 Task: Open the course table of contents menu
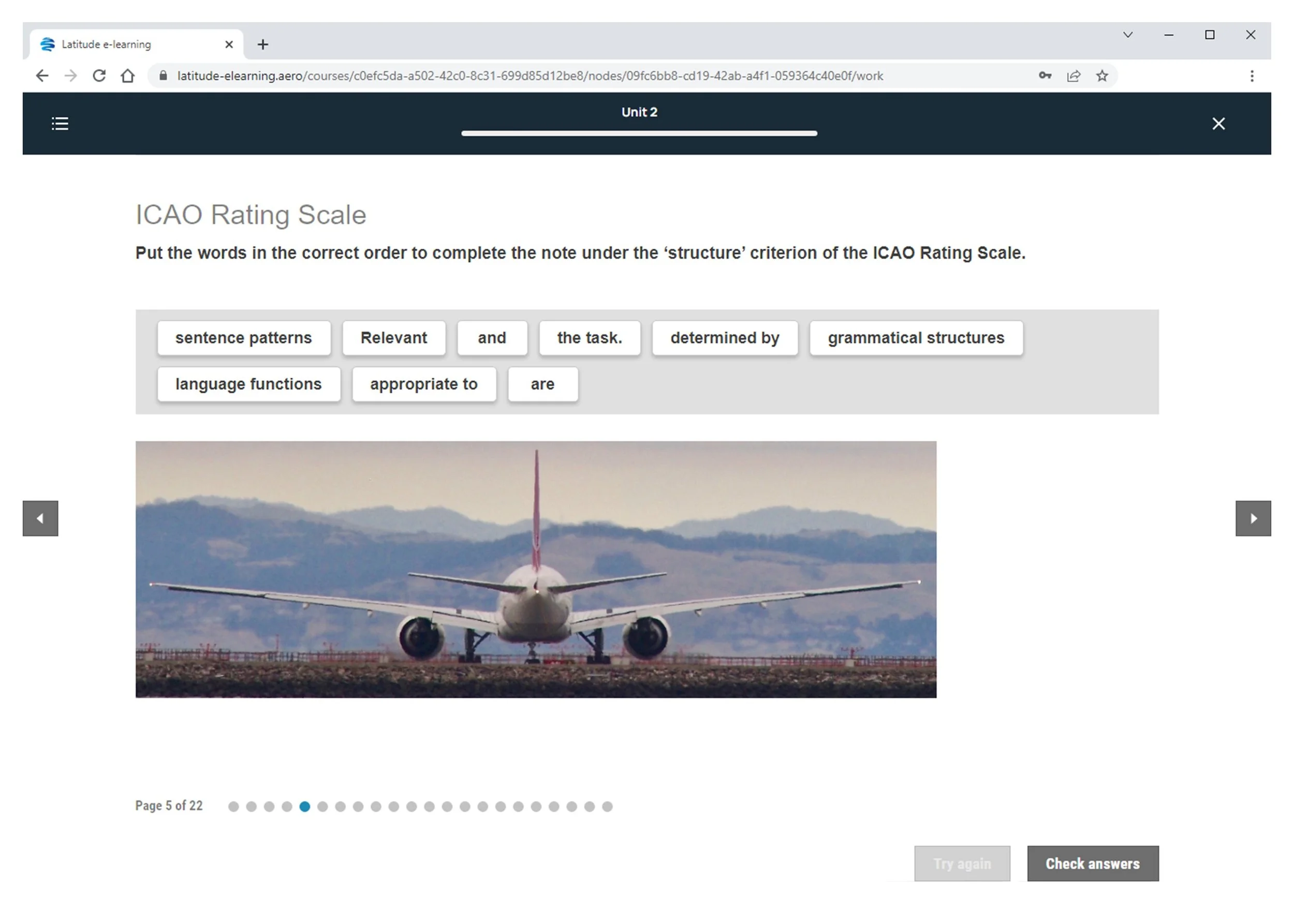(x=60, y=124)
